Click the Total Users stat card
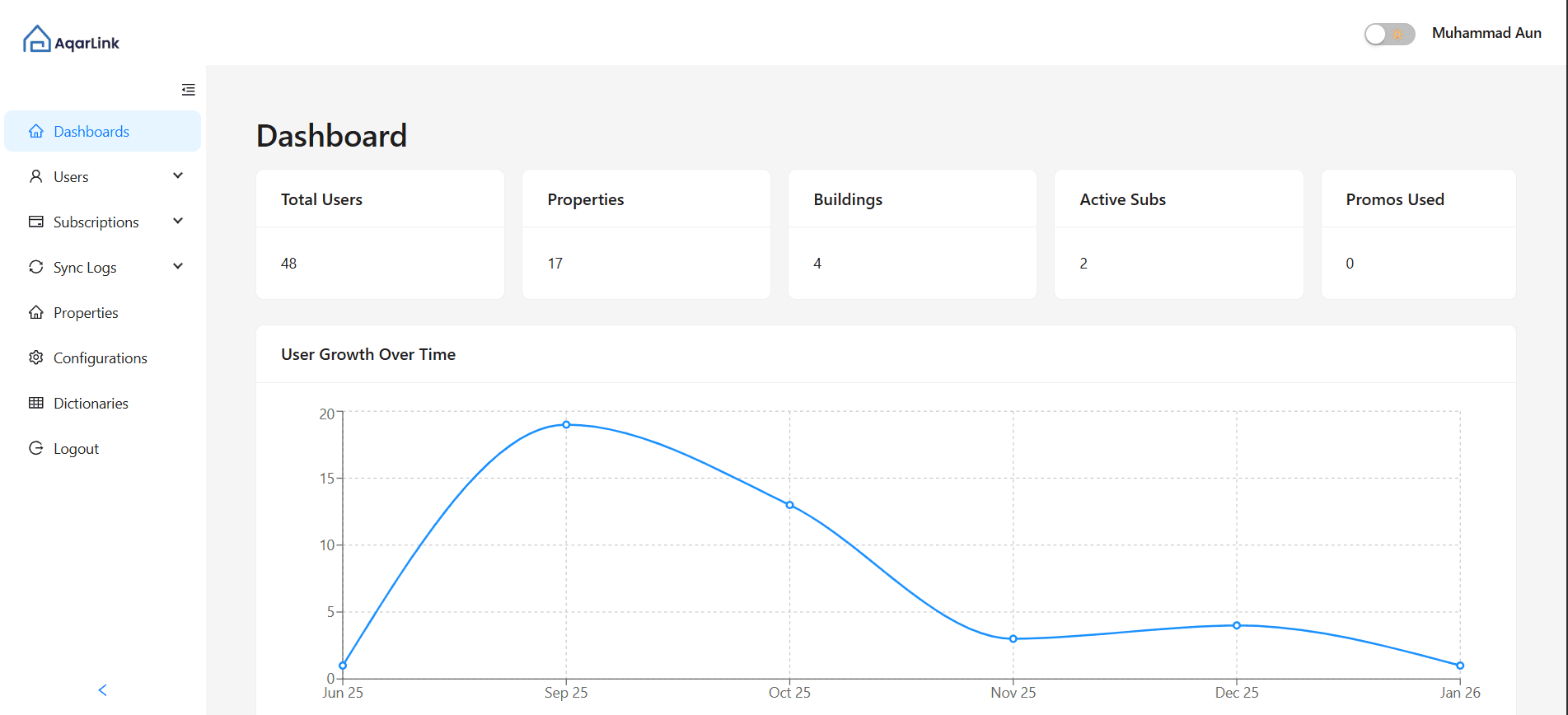This screenshot has width=1568, height=715. coord(380,235)
